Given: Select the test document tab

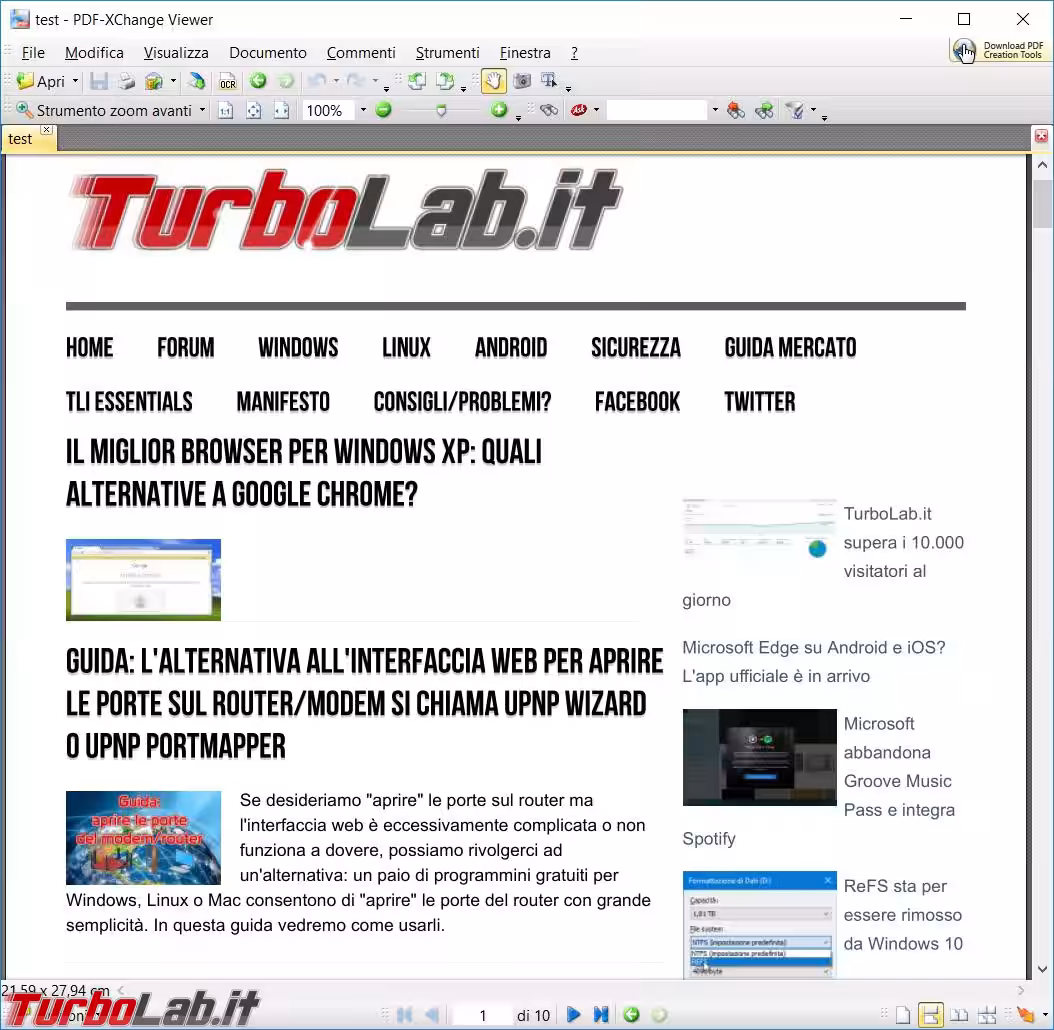Looking at the screenshot, I should click(x=20, y=138).
